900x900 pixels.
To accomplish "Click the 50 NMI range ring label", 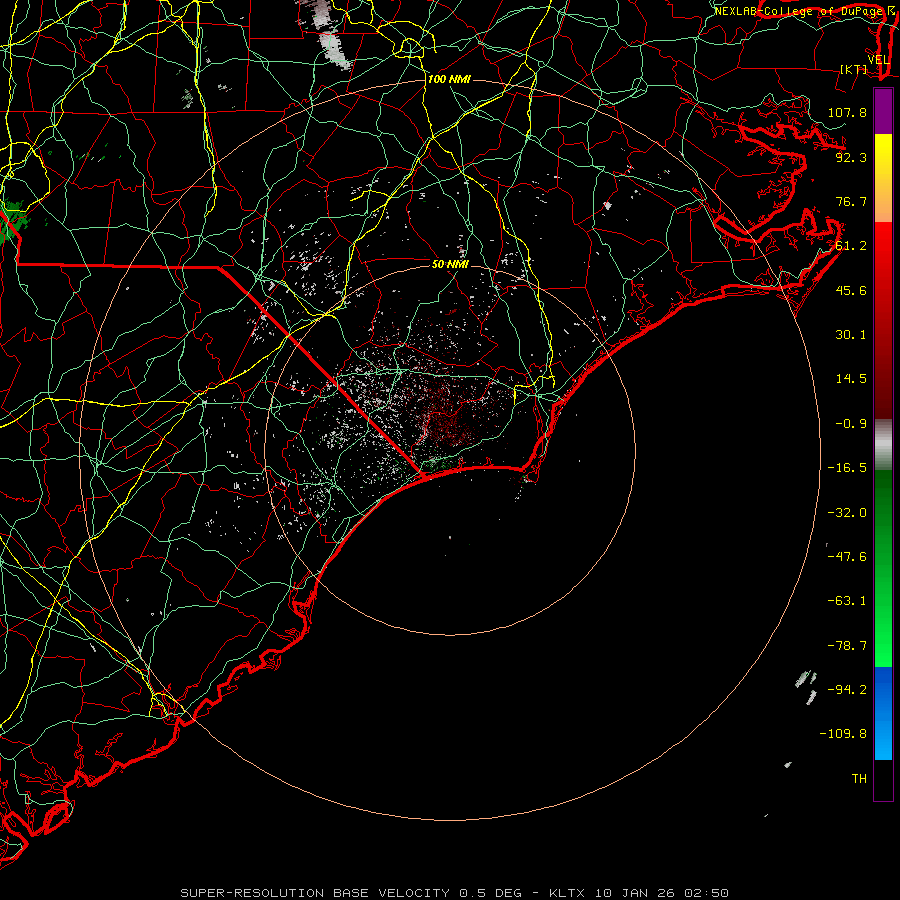I will (450, 264).
